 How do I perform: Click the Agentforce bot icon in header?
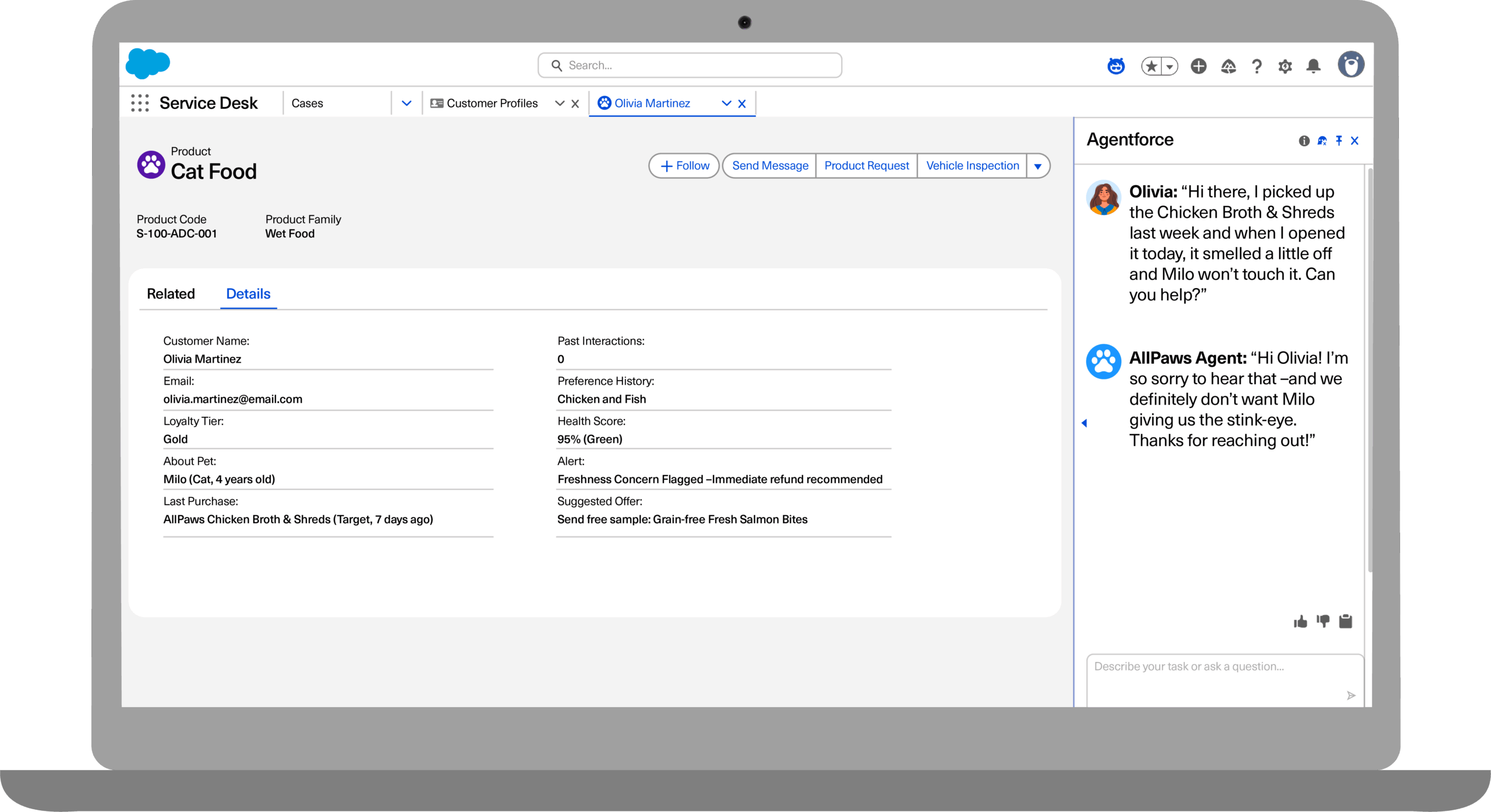1116,66
